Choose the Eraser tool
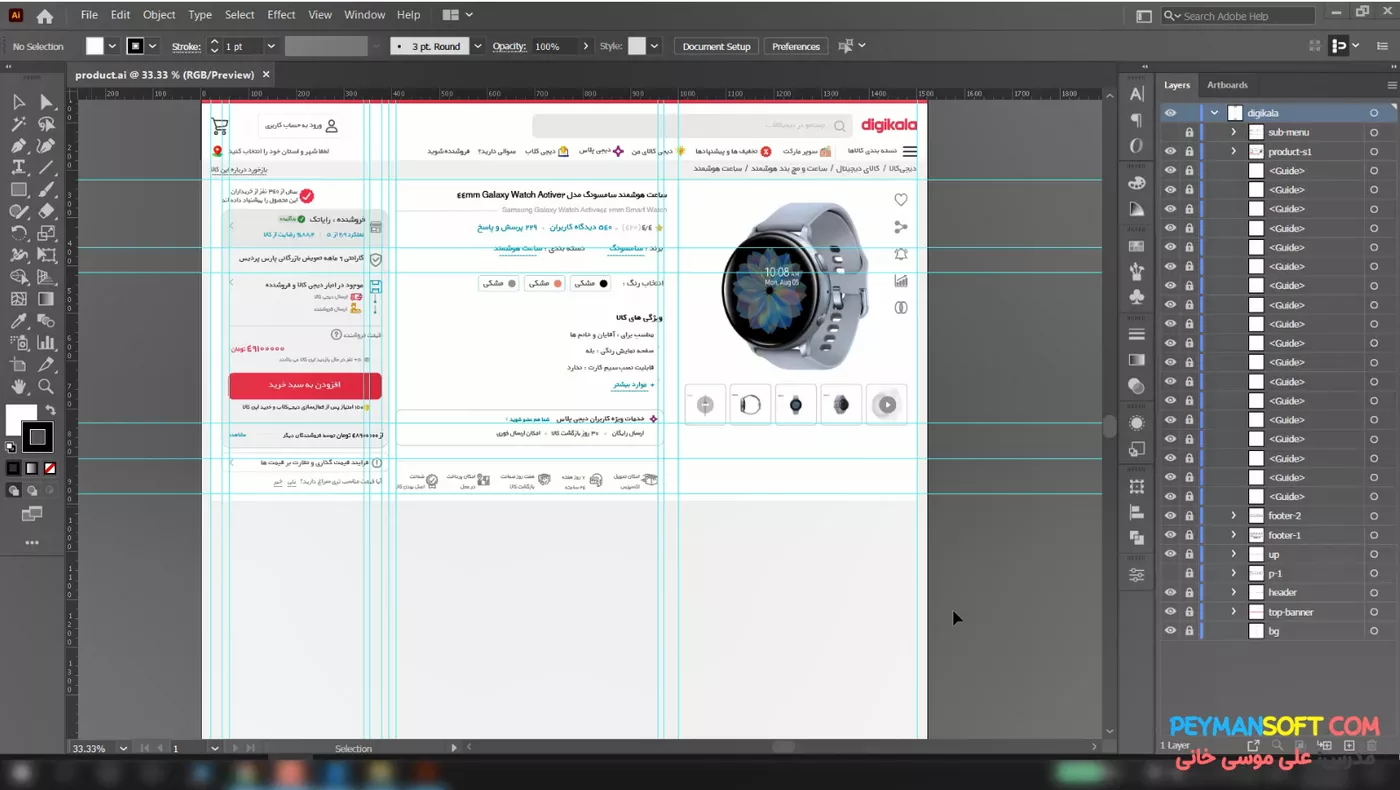Screen dimensions: 1400x790 coord(46,212)
